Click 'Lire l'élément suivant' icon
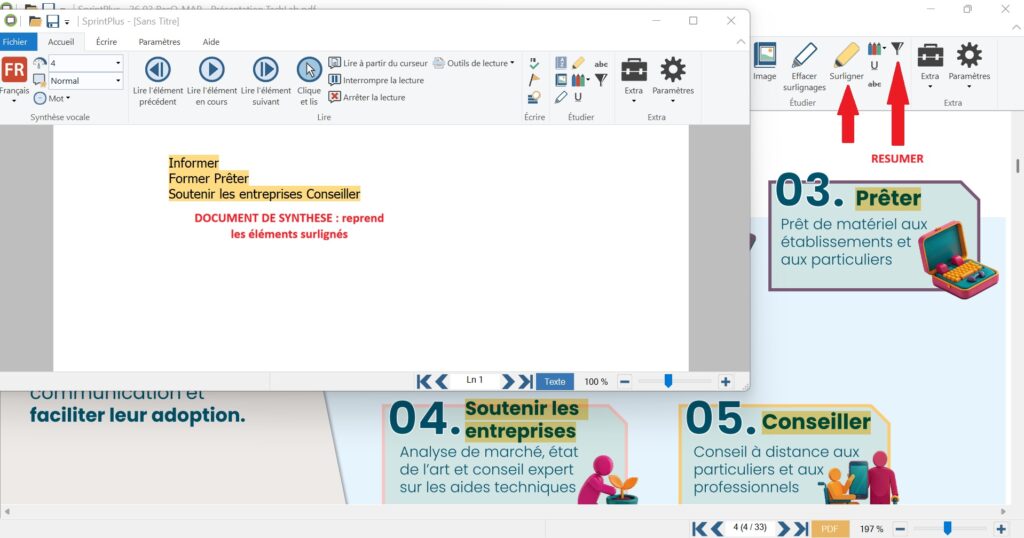The height and width of the screenshot is (538, 1024). click(265, 69)
